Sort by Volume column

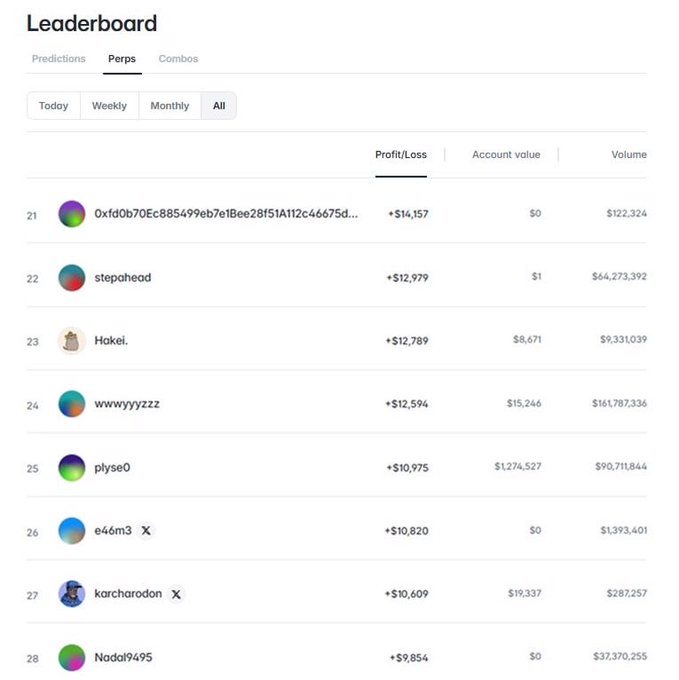point(629,155)
